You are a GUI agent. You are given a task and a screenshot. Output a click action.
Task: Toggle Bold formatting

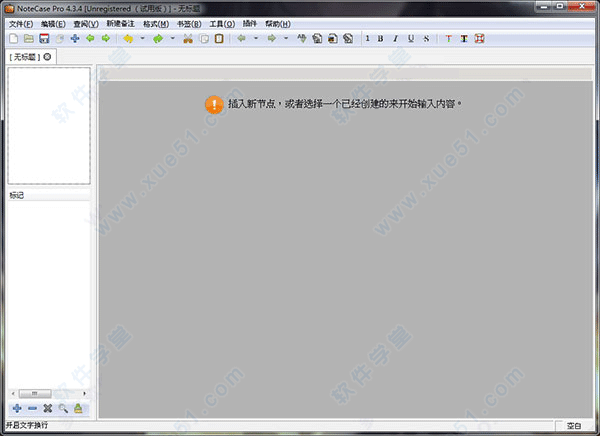tap(380, 38)
